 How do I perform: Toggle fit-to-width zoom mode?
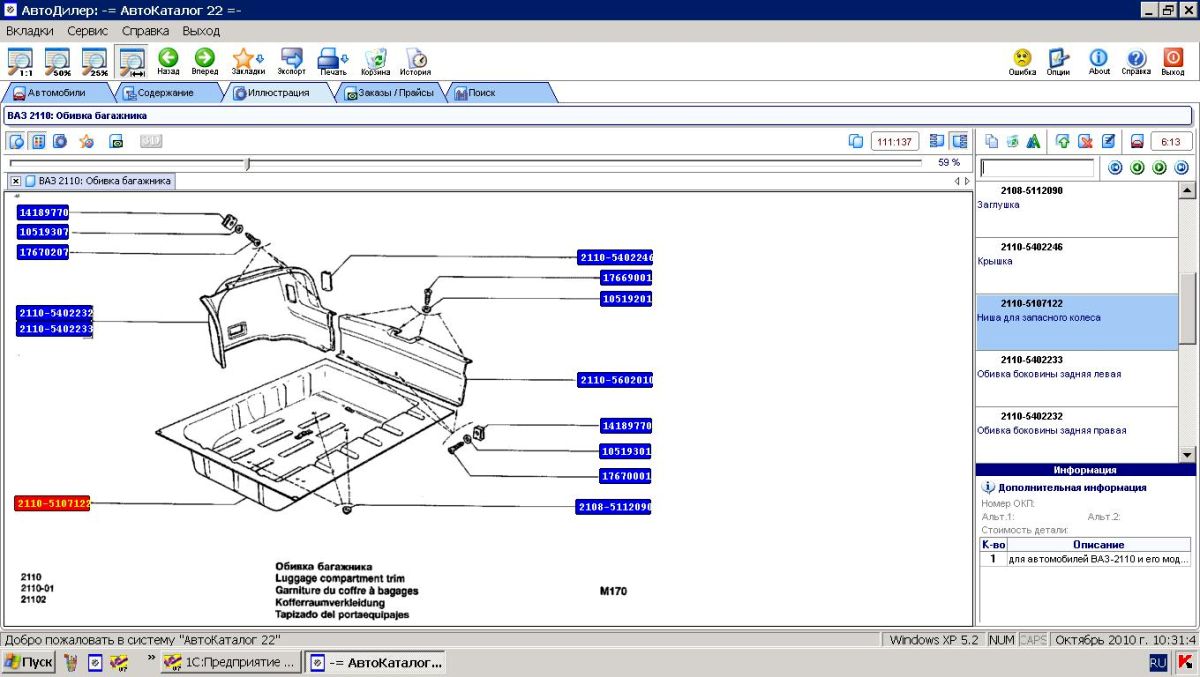(131, 62)
